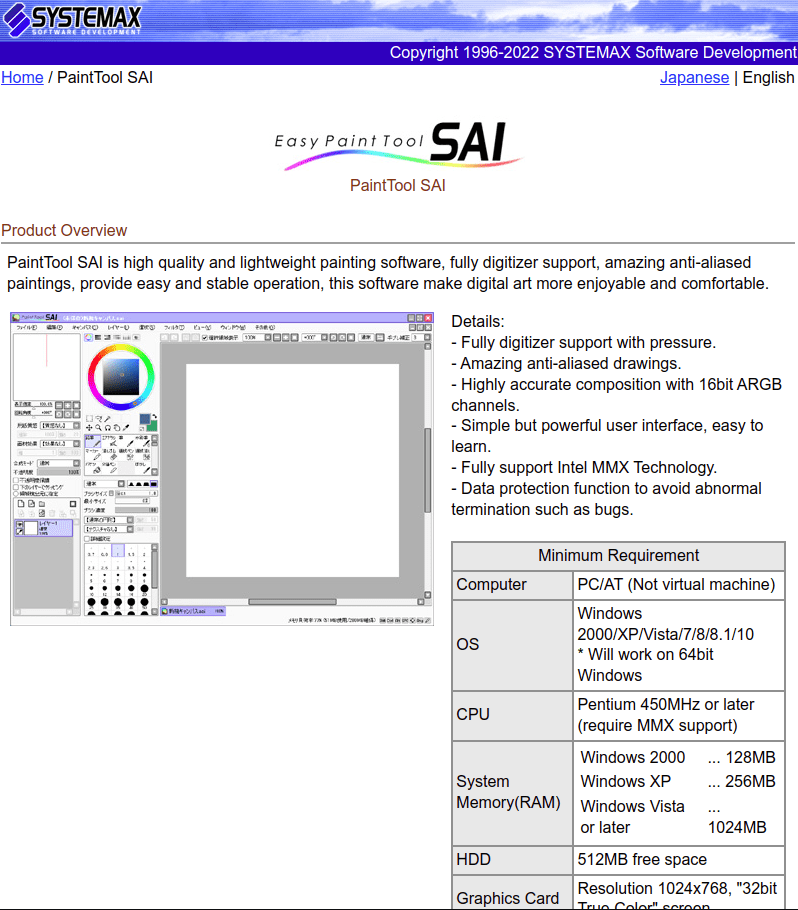The width and height of the screenshot is (798, 910).
Task: Switch to the Japanese language page
Action: click(x=694, y=77)
